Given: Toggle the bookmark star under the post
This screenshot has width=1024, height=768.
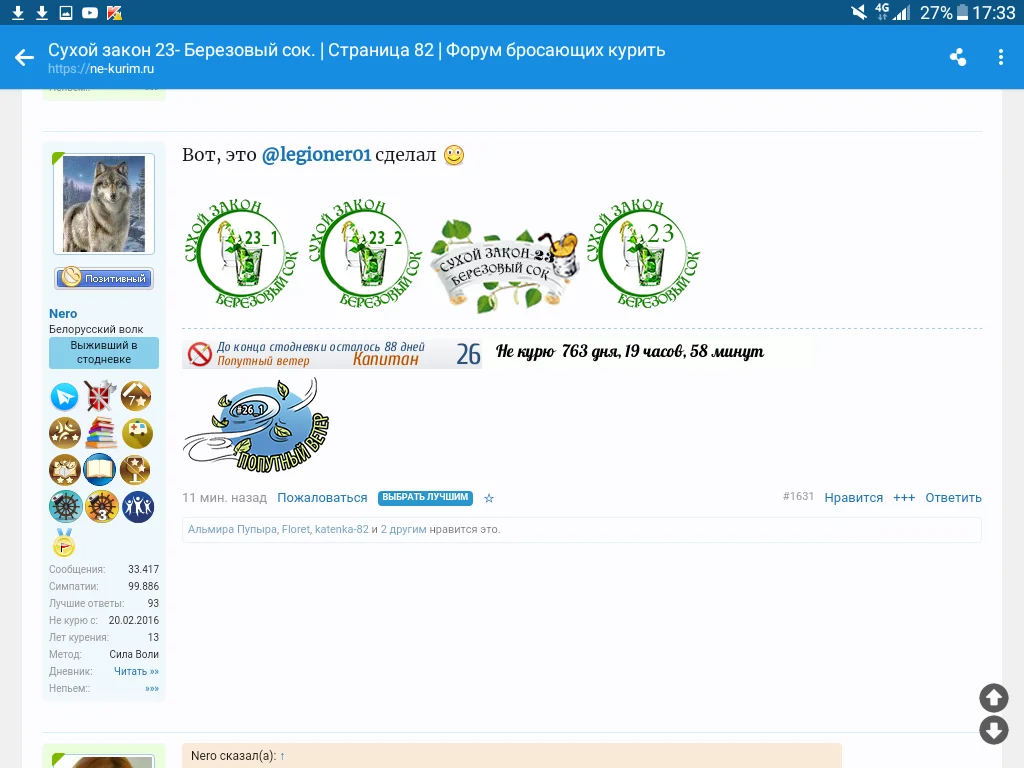Looking at the screenshot, I should [489, 497].
